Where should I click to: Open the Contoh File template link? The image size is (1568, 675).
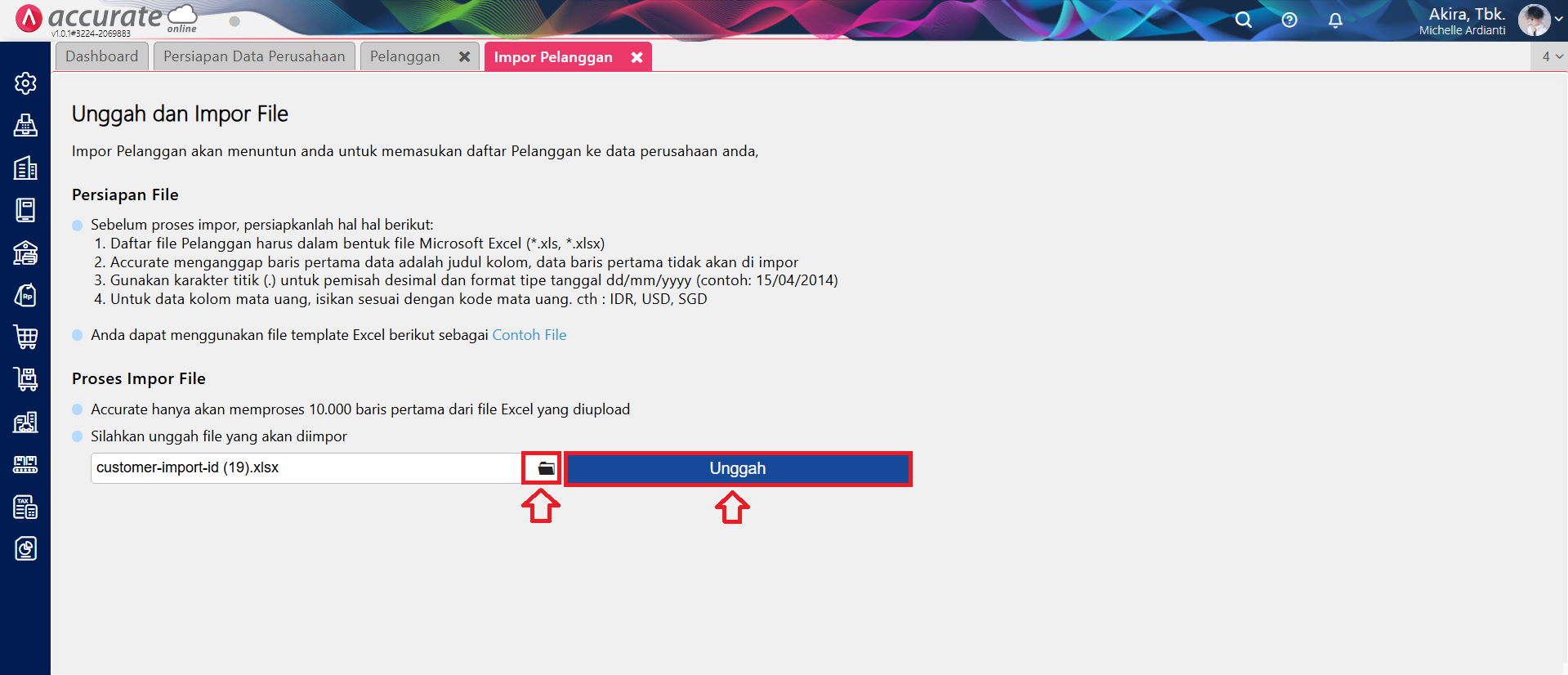coord(529,335)
